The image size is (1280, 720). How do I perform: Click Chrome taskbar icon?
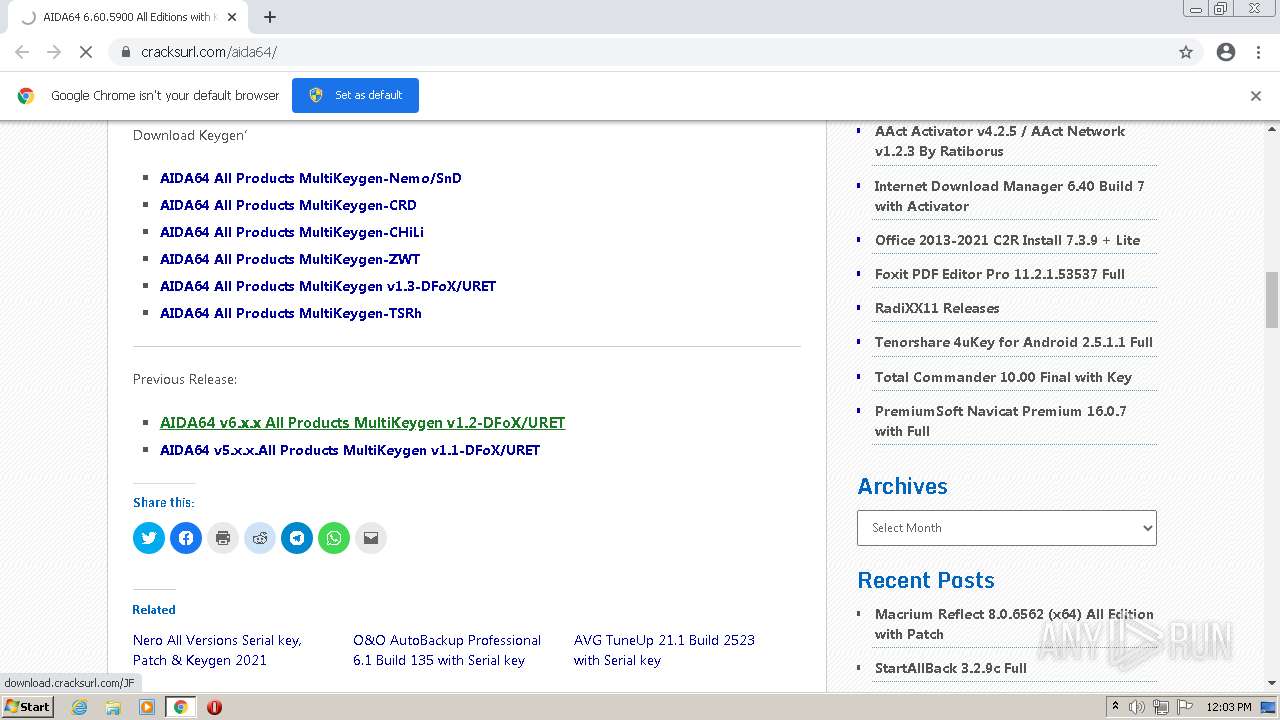coord(181,707)
